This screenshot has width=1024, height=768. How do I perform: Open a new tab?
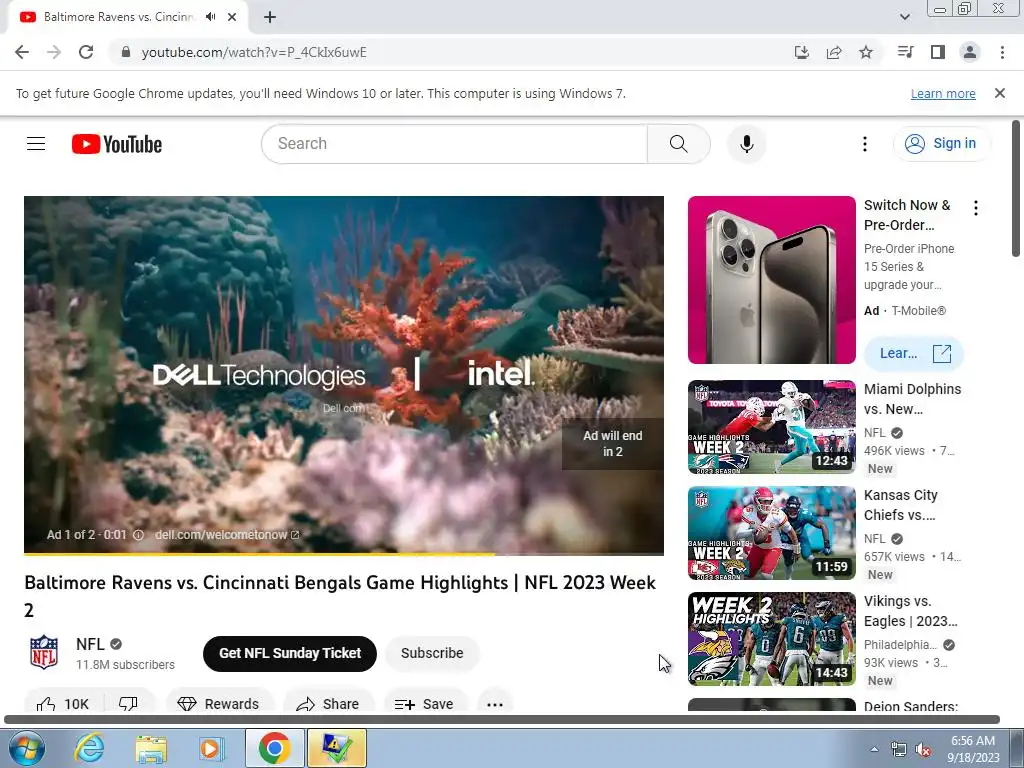pyautogui.click(x=270, y=17)
